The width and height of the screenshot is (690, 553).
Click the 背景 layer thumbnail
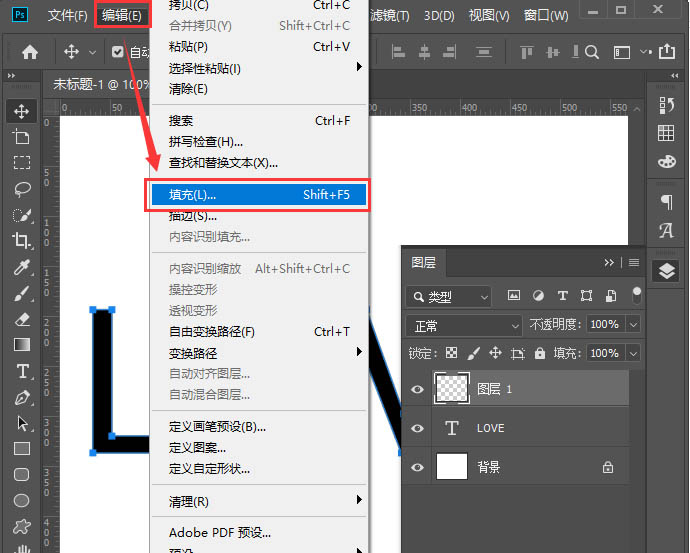tap(451, 466)
